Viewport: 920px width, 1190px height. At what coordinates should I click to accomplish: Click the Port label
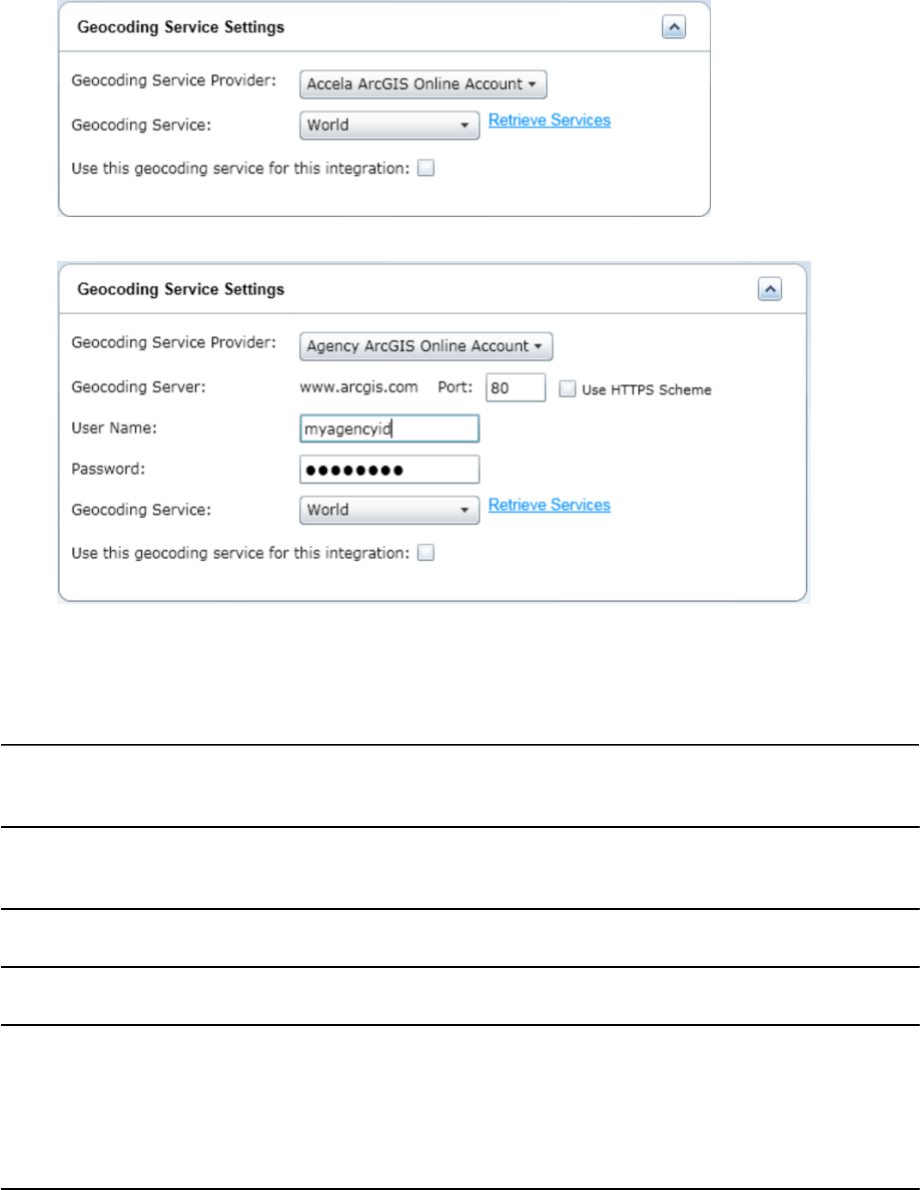pyautogui.click(x=455, y=387)
